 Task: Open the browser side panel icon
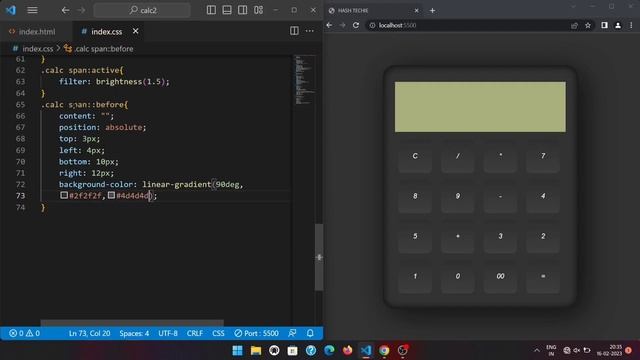(604, 25)
